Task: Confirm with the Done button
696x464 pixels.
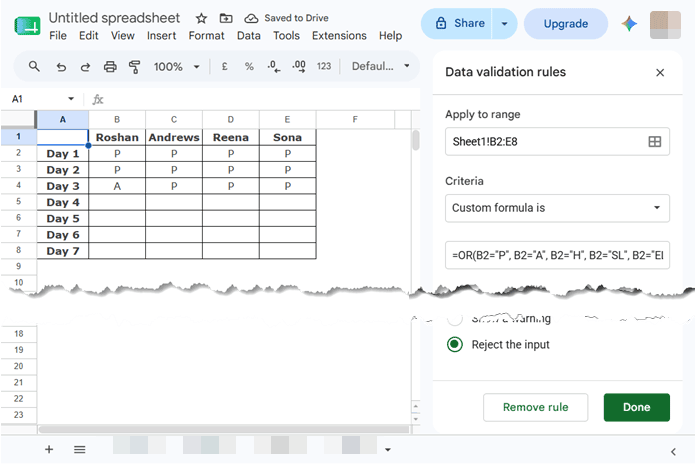Action: (x=637, y=407)
